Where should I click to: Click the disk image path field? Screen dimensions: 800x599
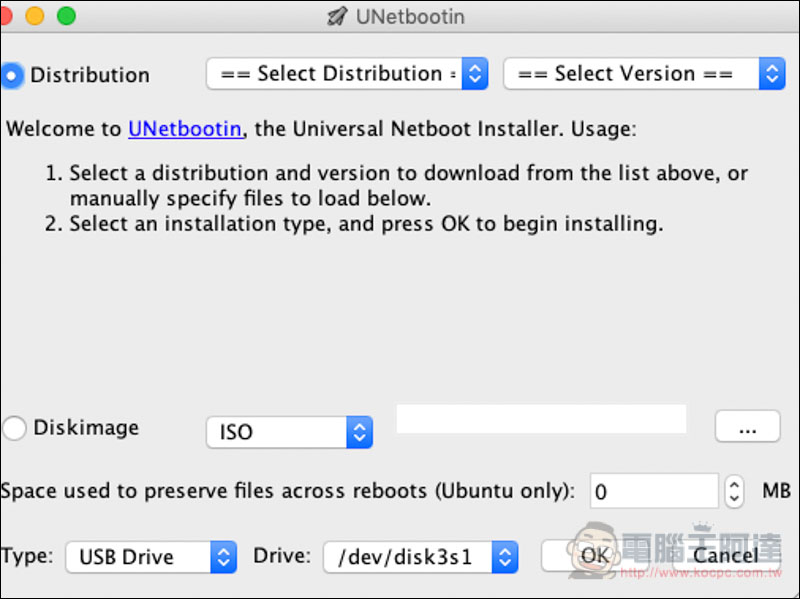tap(541, 419)
